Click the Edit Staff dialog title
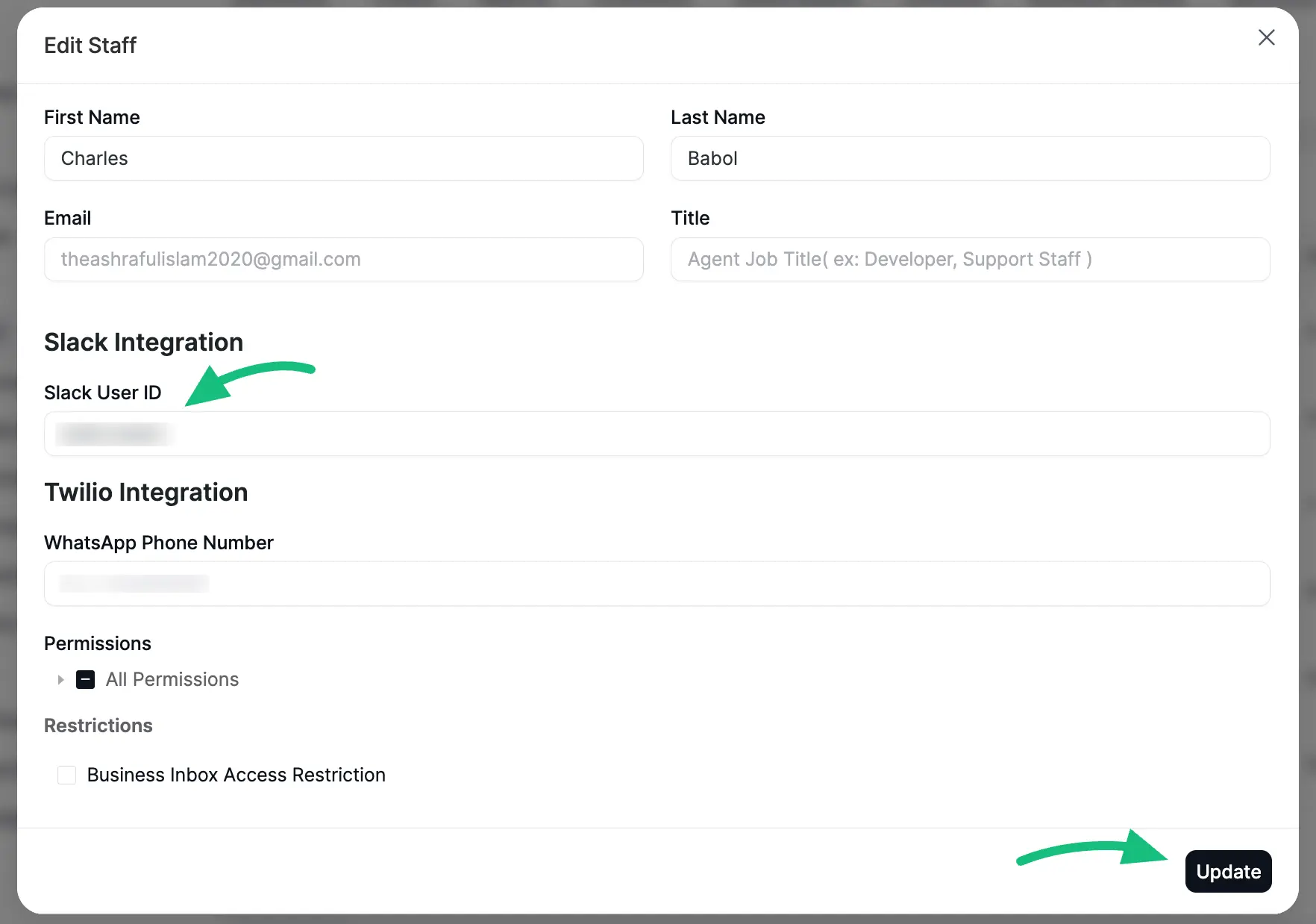The height and width of the screenshot is (924, 1316). (90, 45)
